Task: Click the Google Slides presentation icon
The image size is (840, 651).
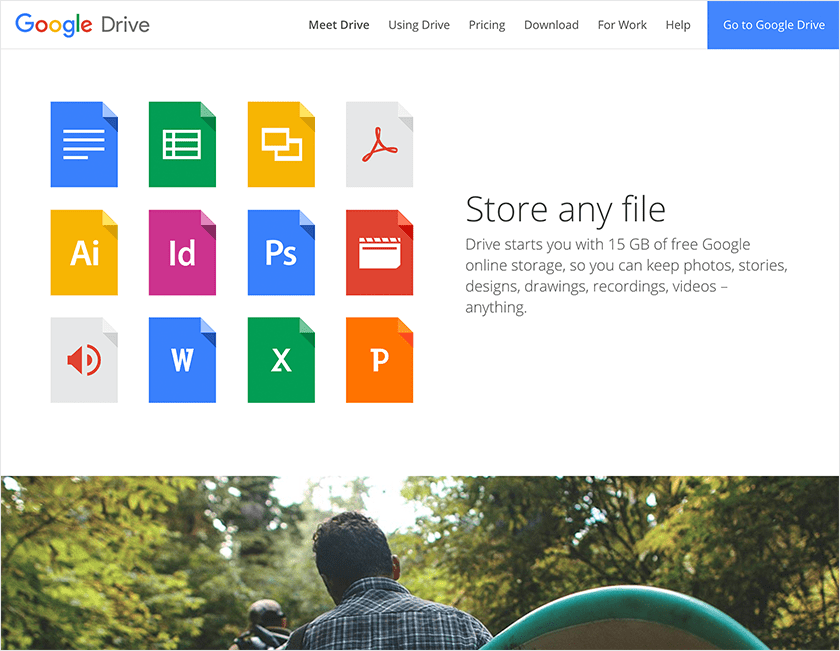Action: coord(281,144)
